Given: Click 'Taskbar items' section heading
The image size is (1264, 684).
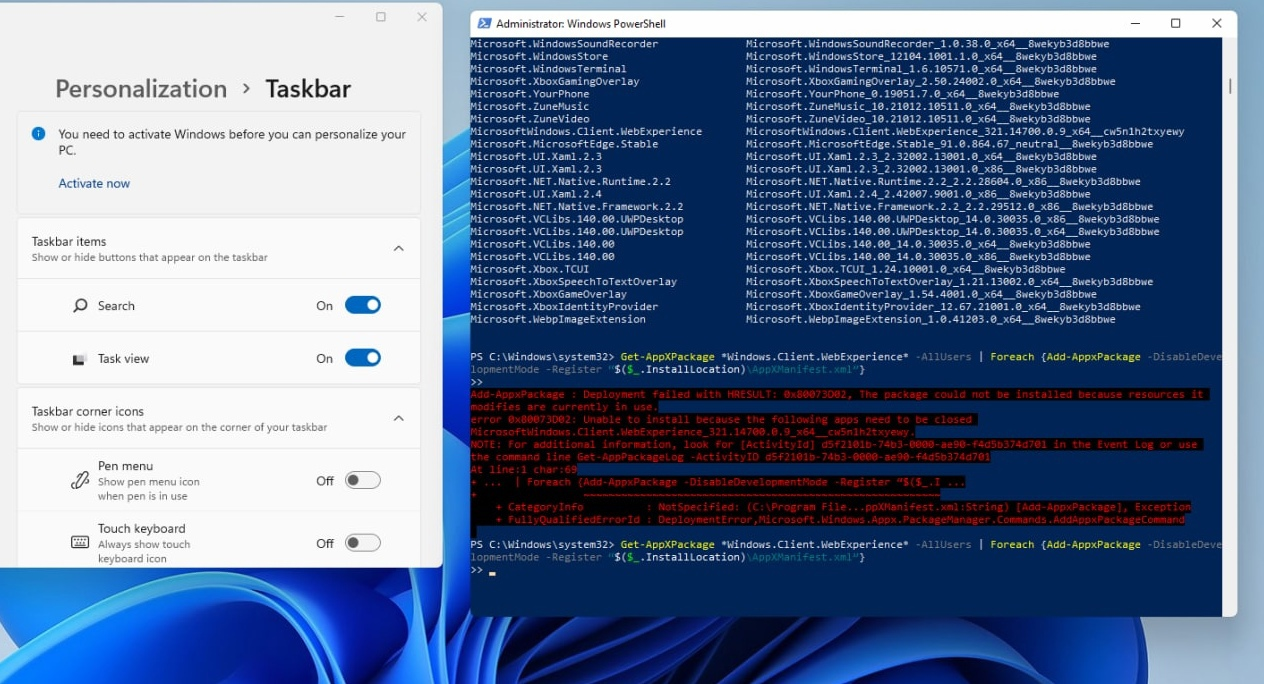Looking at the screenshot, I should coord(69,241).
